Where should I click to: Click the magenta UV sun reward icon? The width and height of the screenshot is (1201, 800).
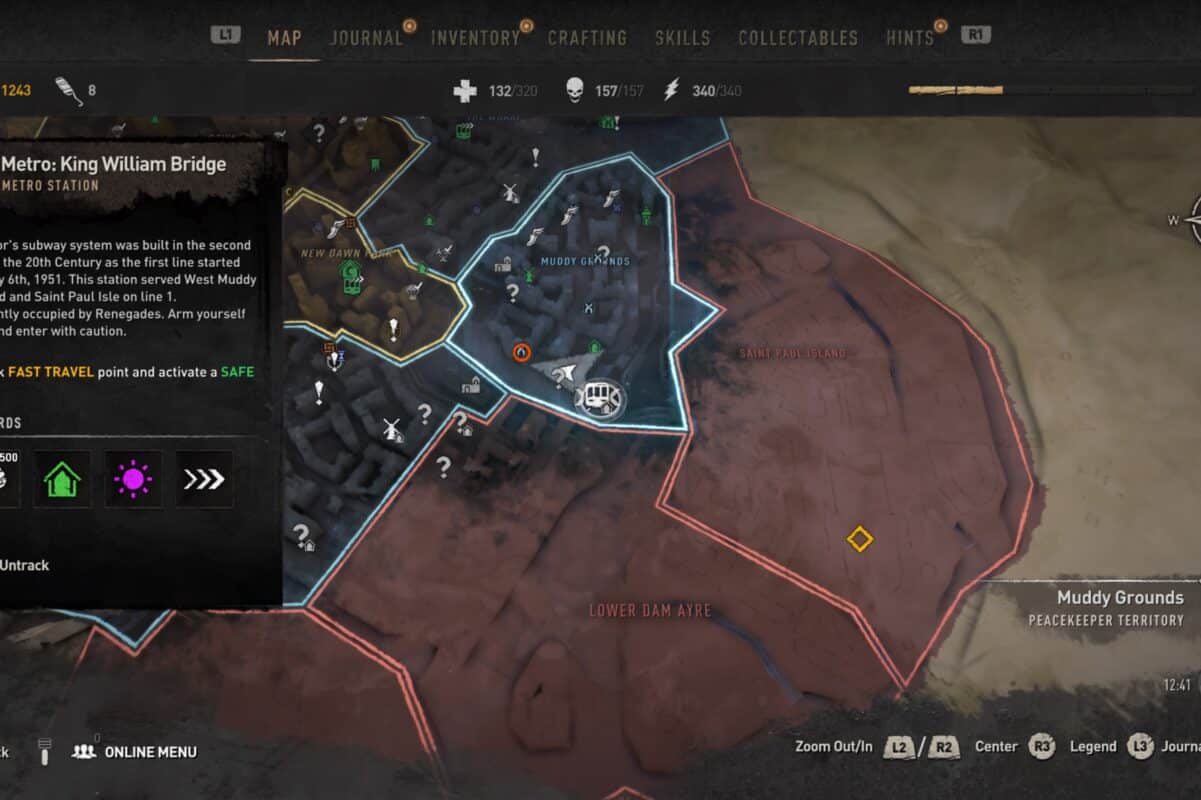pos(133,479)
